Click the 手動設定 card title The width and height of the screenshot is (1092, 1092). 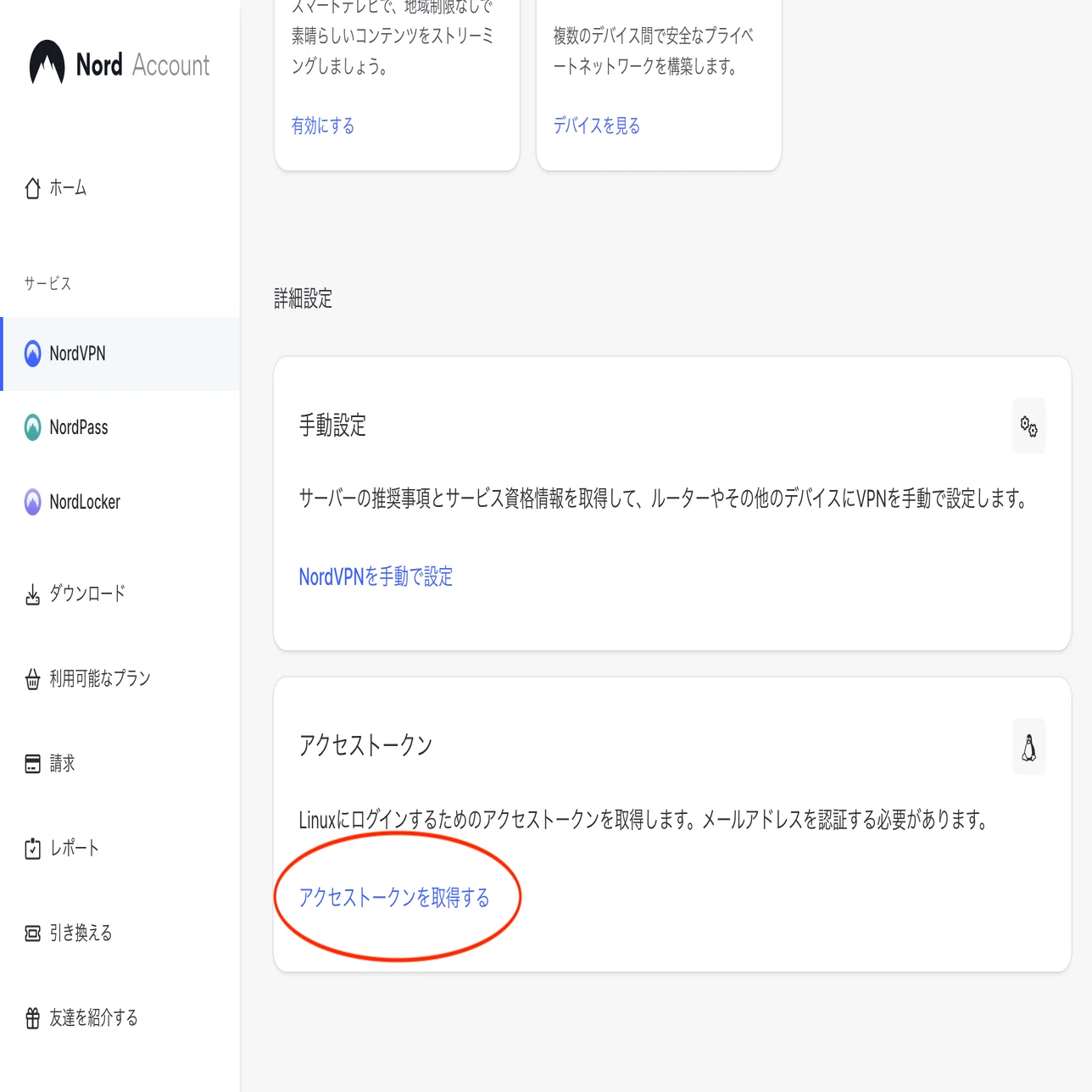coord(332,425)
